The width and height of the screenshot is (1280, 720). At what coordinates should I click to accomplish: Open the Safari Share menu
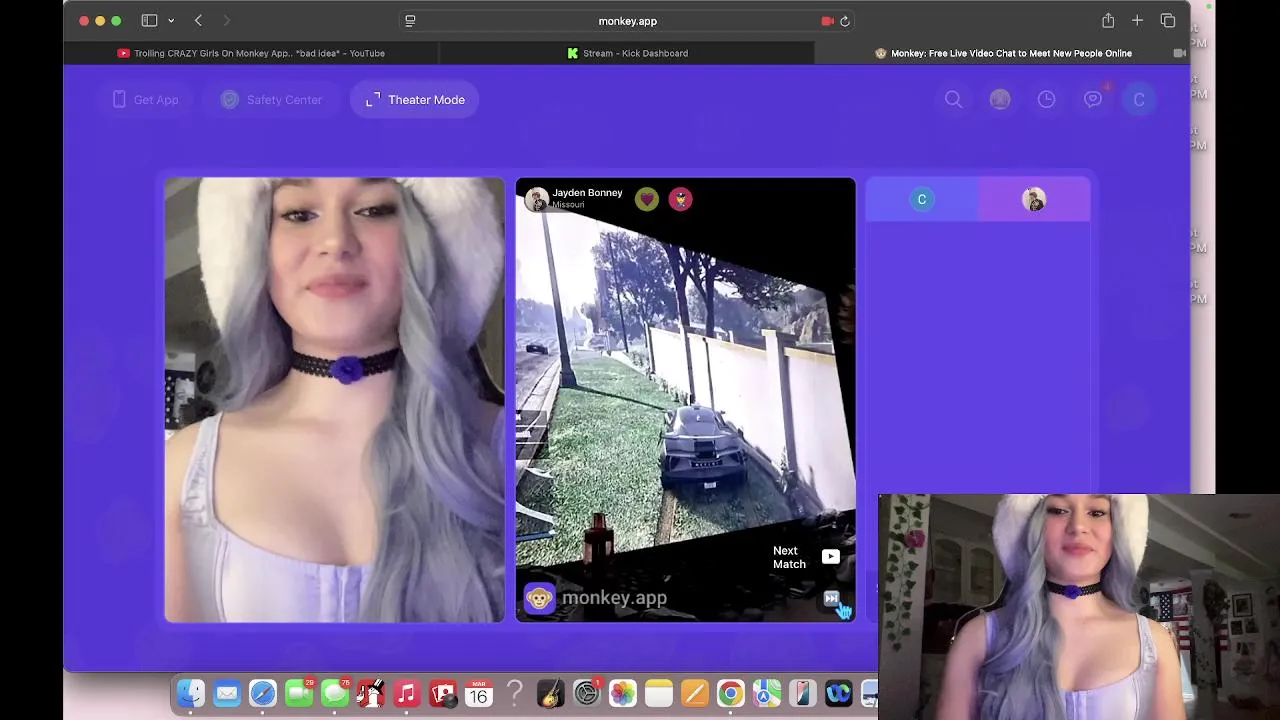pyautogui.click(x=1108, y=20)
